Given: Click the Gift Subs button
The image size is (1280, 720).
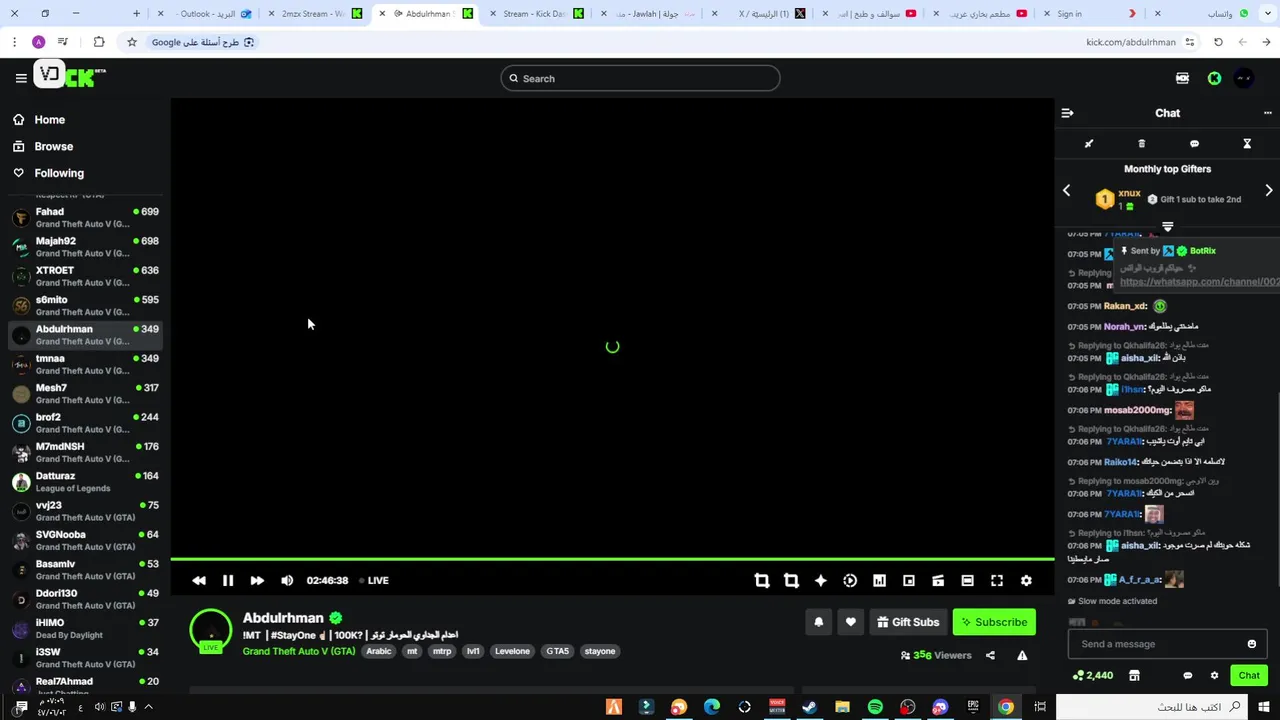Looking at the screenshot, I should click(x=908, y=622).
